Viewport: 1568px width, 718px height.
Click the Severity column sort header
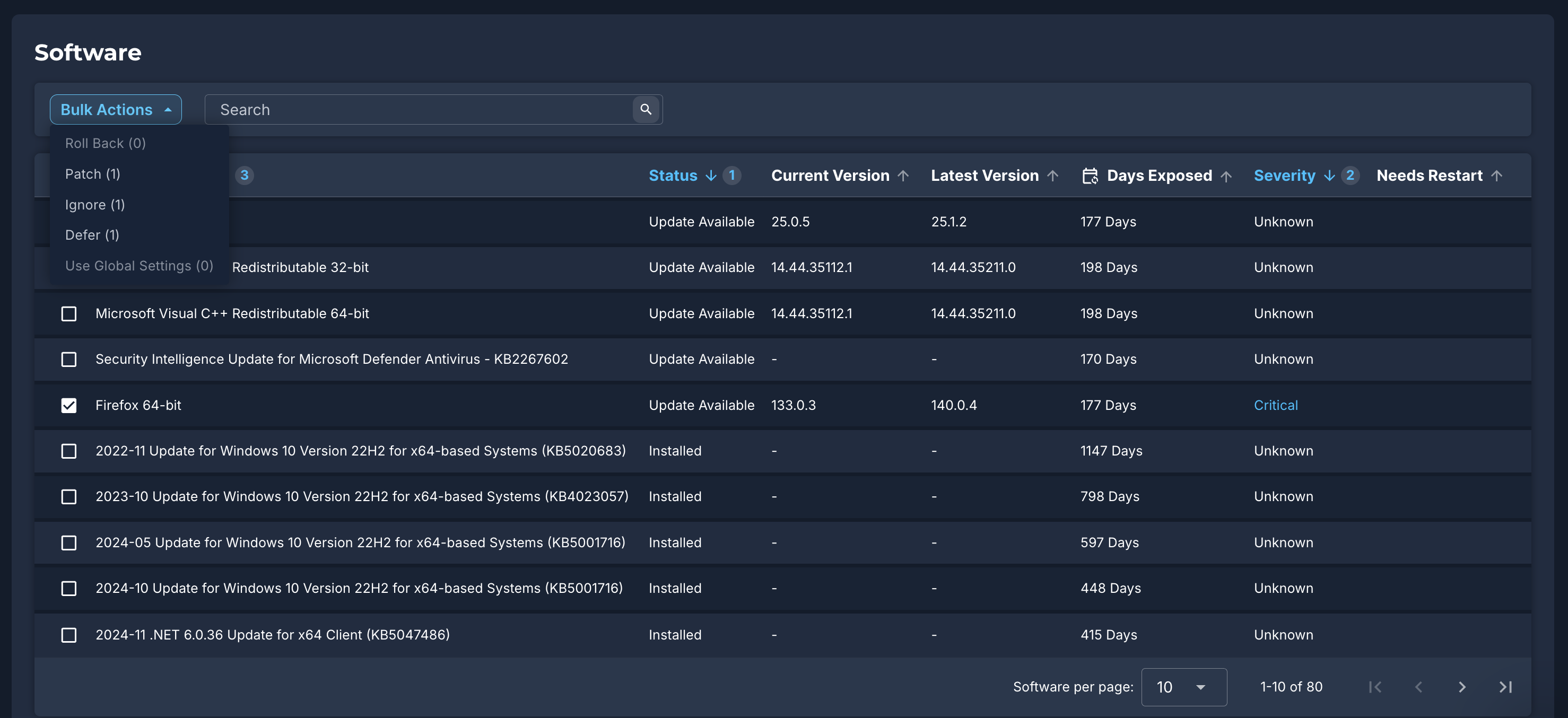pos(1284,176)
